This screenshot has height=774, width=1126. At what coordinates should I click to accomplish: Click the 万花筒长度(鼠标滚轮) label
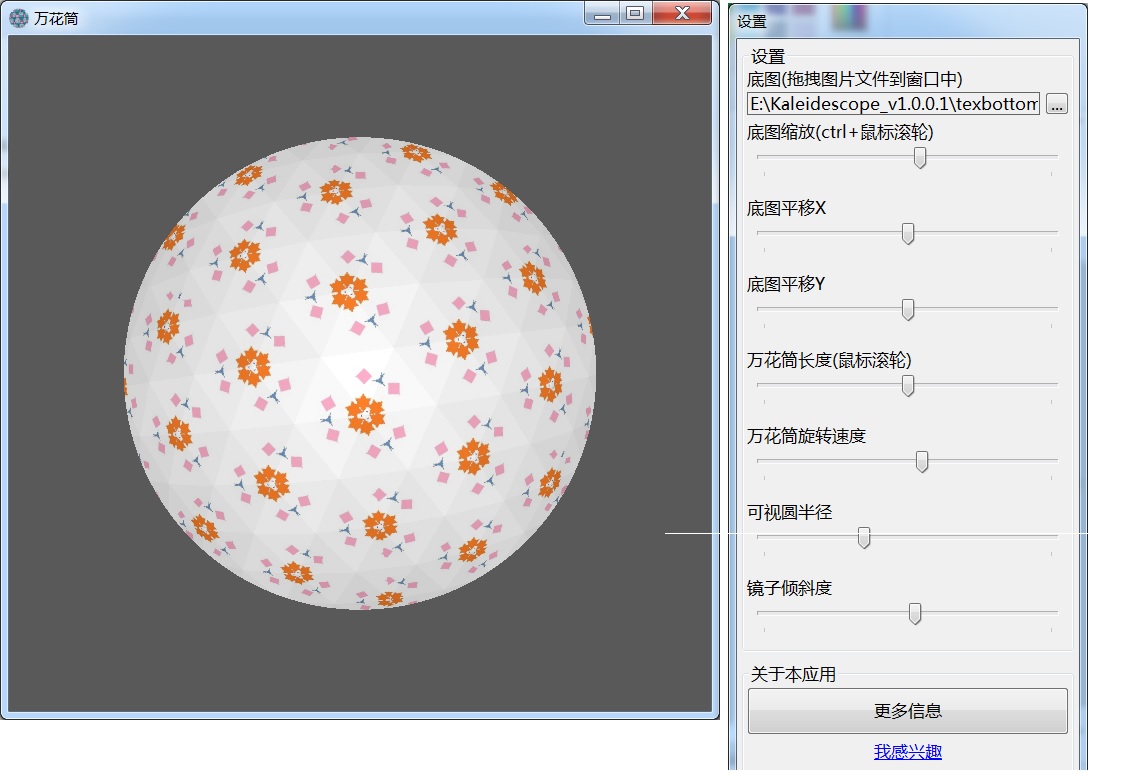click(829, 360)
